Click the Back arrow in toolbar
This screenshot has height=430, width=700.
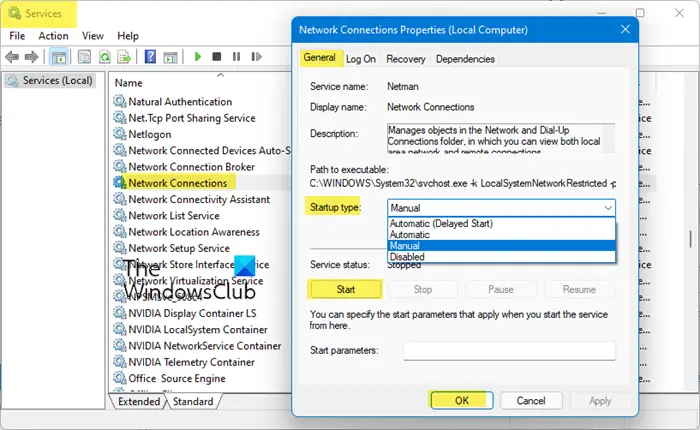12,57
